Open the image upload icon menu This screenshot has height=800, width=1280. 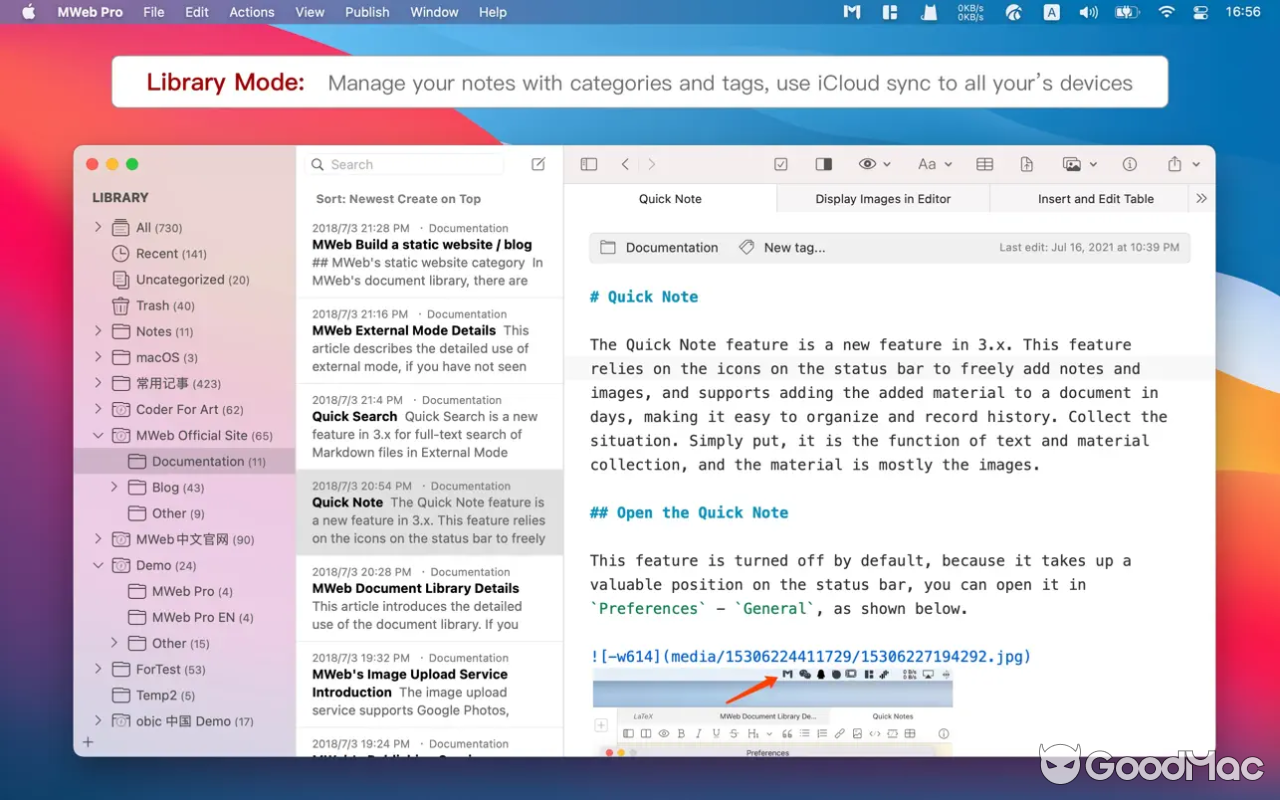pyautogui.click(x=1074, y=163)
